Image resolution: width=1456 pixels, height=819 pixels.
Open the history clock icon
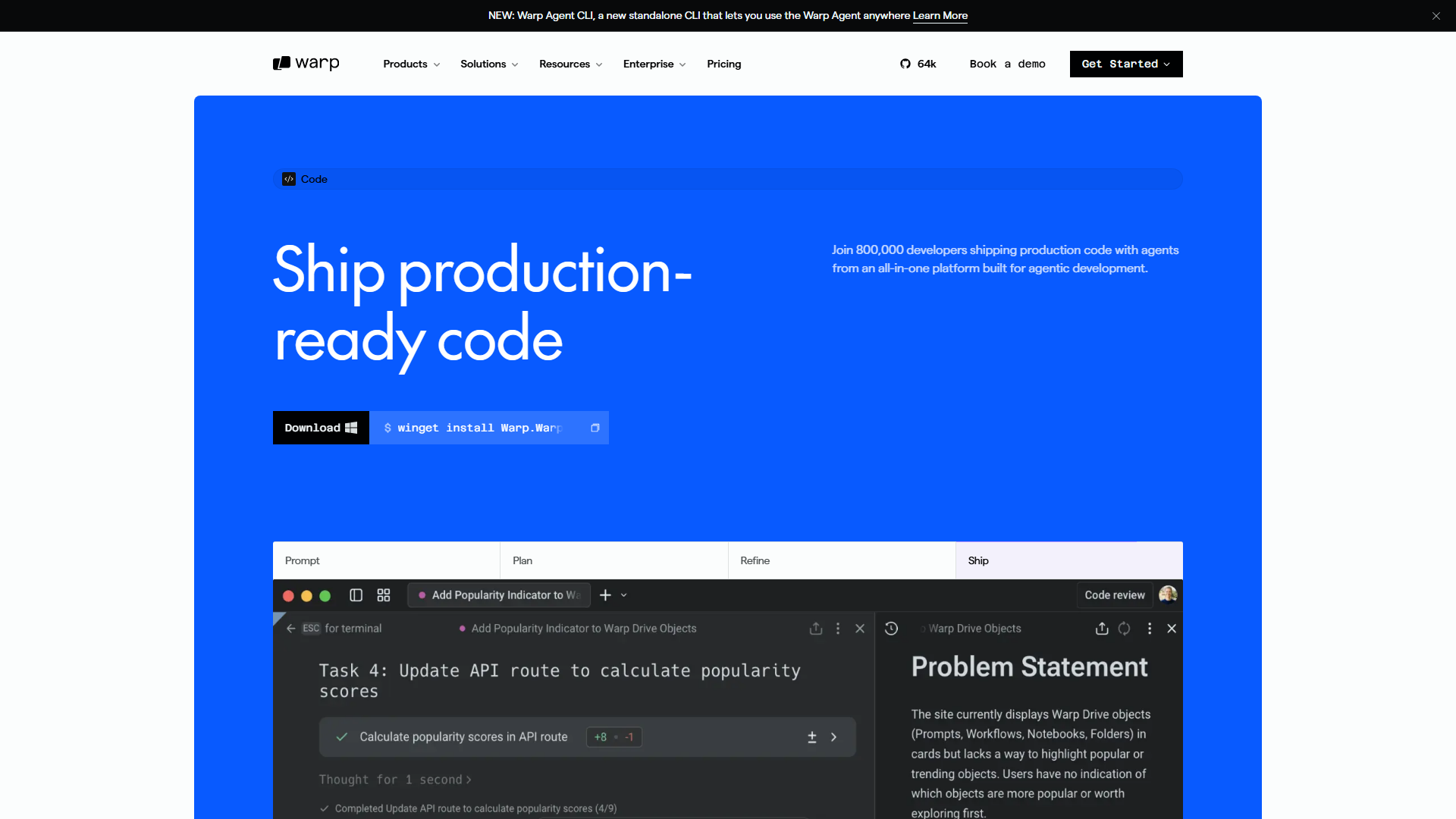892,629
